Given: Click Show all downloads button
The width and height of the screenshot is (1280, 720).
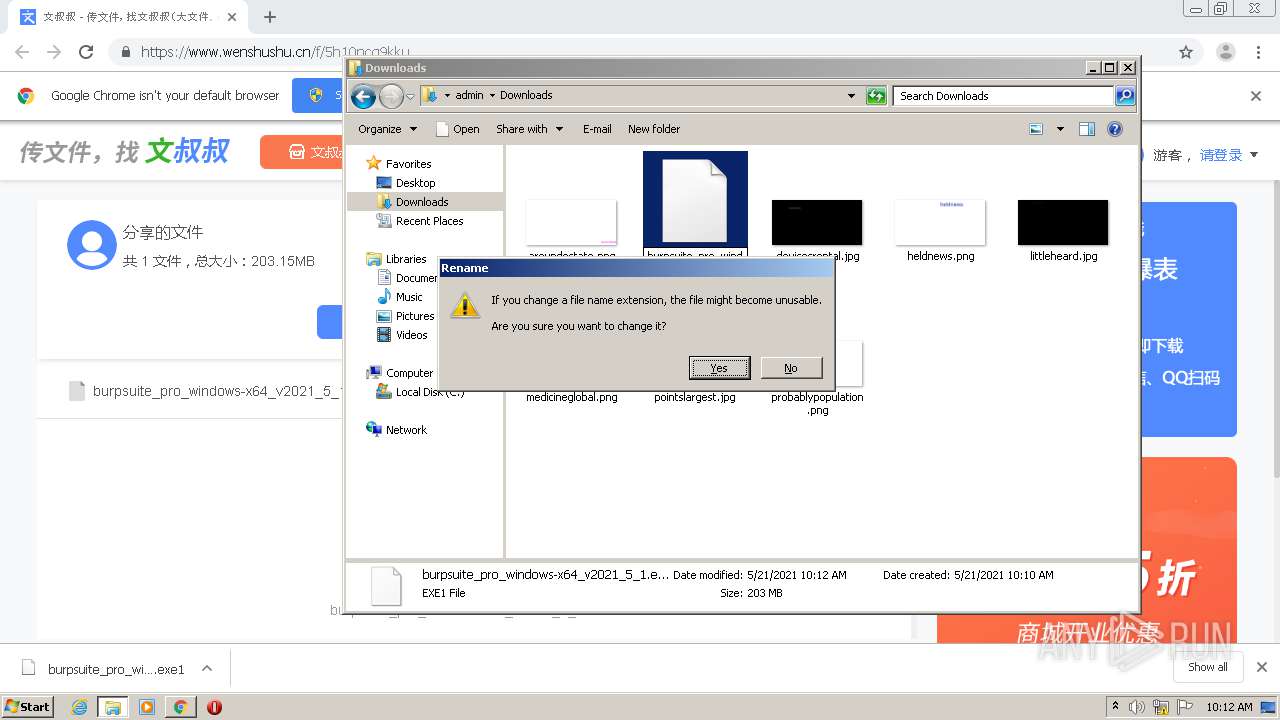Looking at the screenshot, I should [x=1208, y=667].
